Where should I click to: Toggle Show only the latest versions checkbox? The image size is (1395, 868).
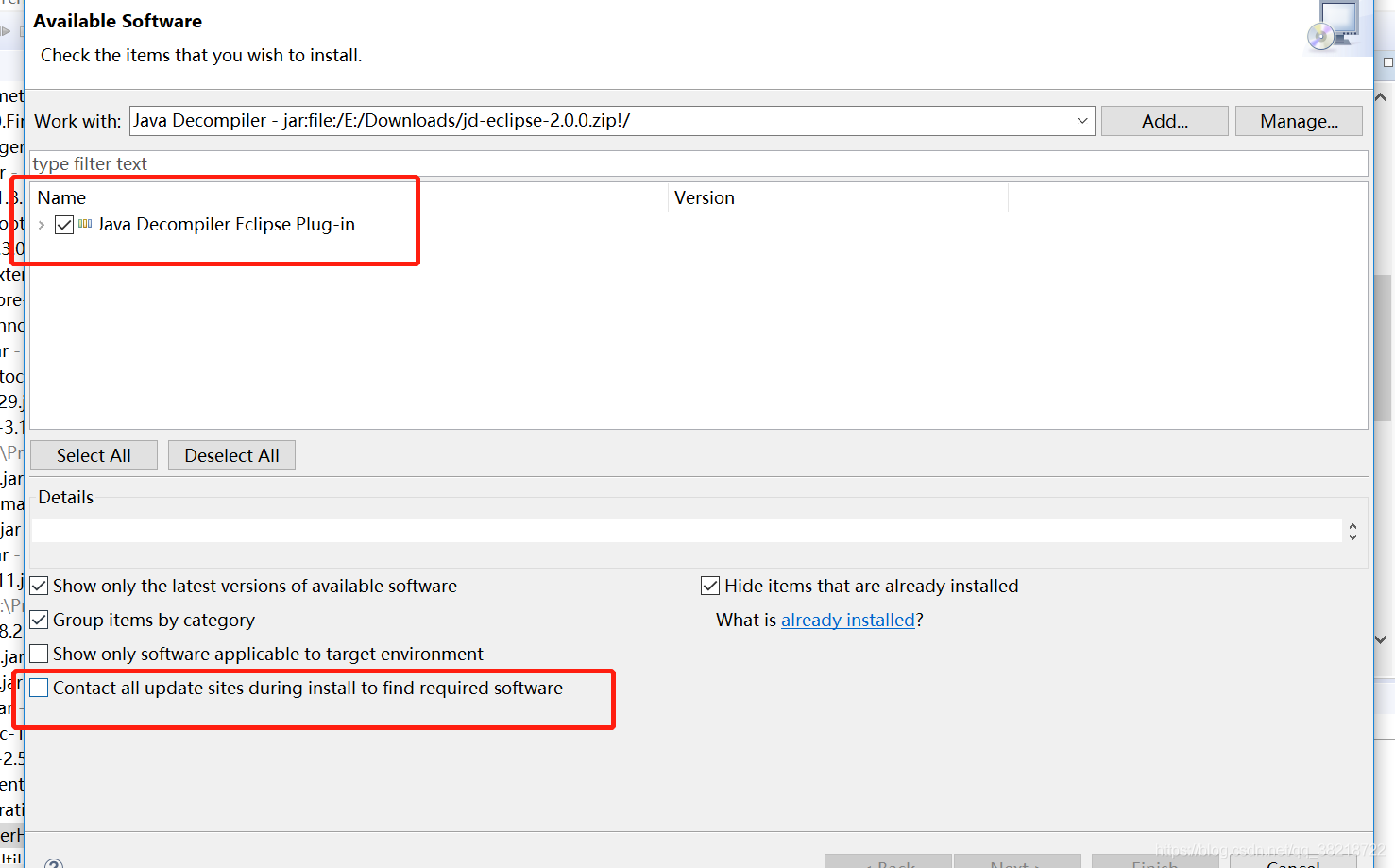39,587
